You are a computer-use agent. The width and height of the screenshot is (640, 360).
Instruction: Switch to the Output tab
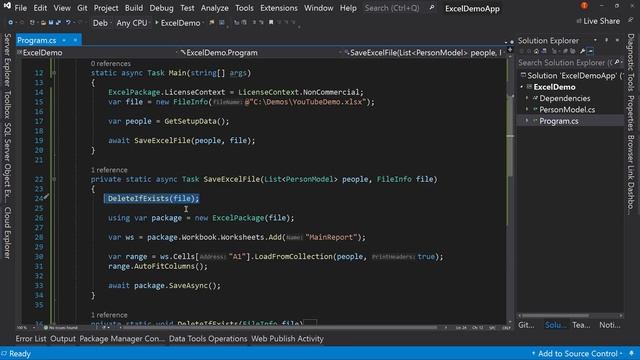[x=63, y=339]
